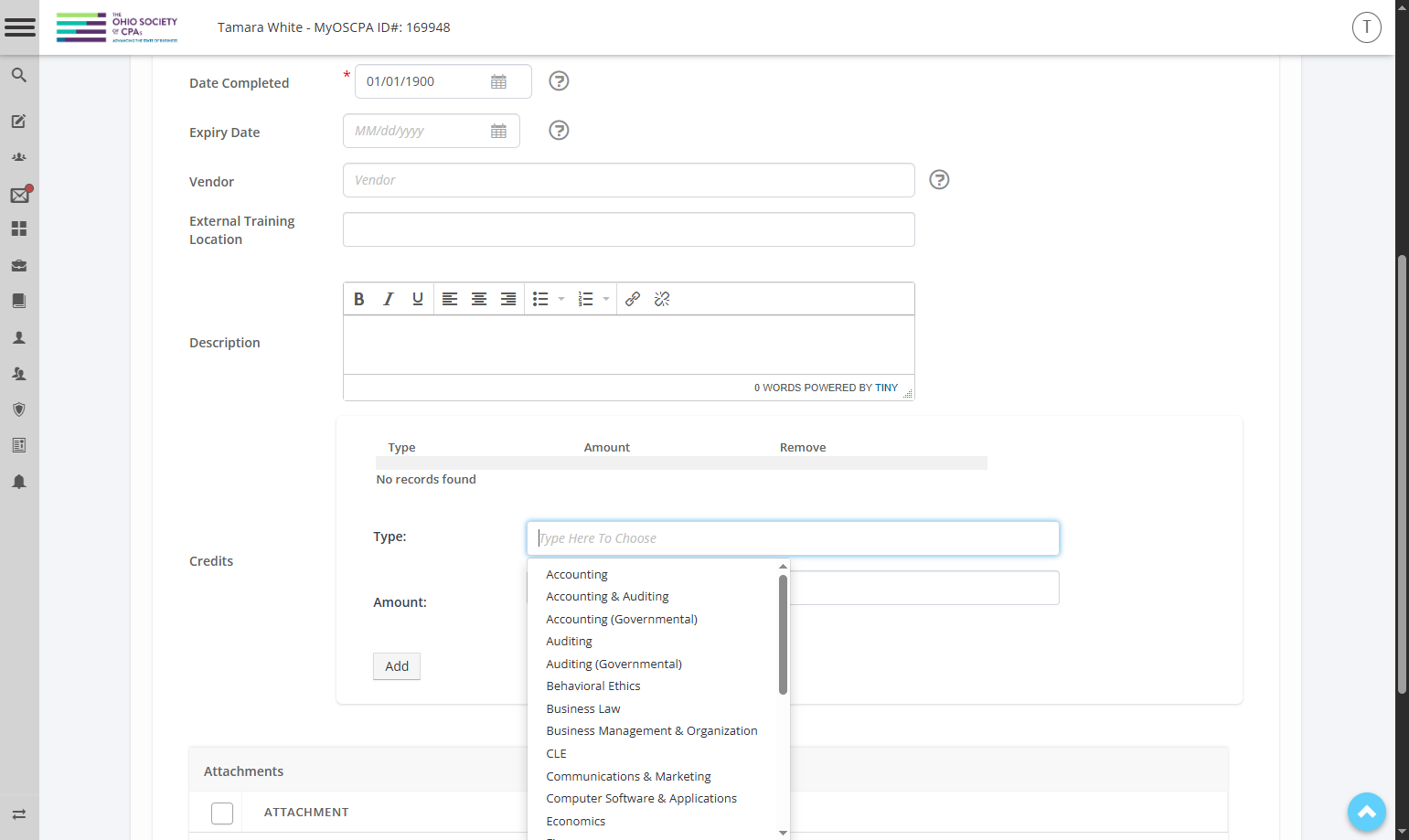Open the edit note sidebar icon
Image resolution: width=1409 pixels, height=840 pixels.
[18, 121]
